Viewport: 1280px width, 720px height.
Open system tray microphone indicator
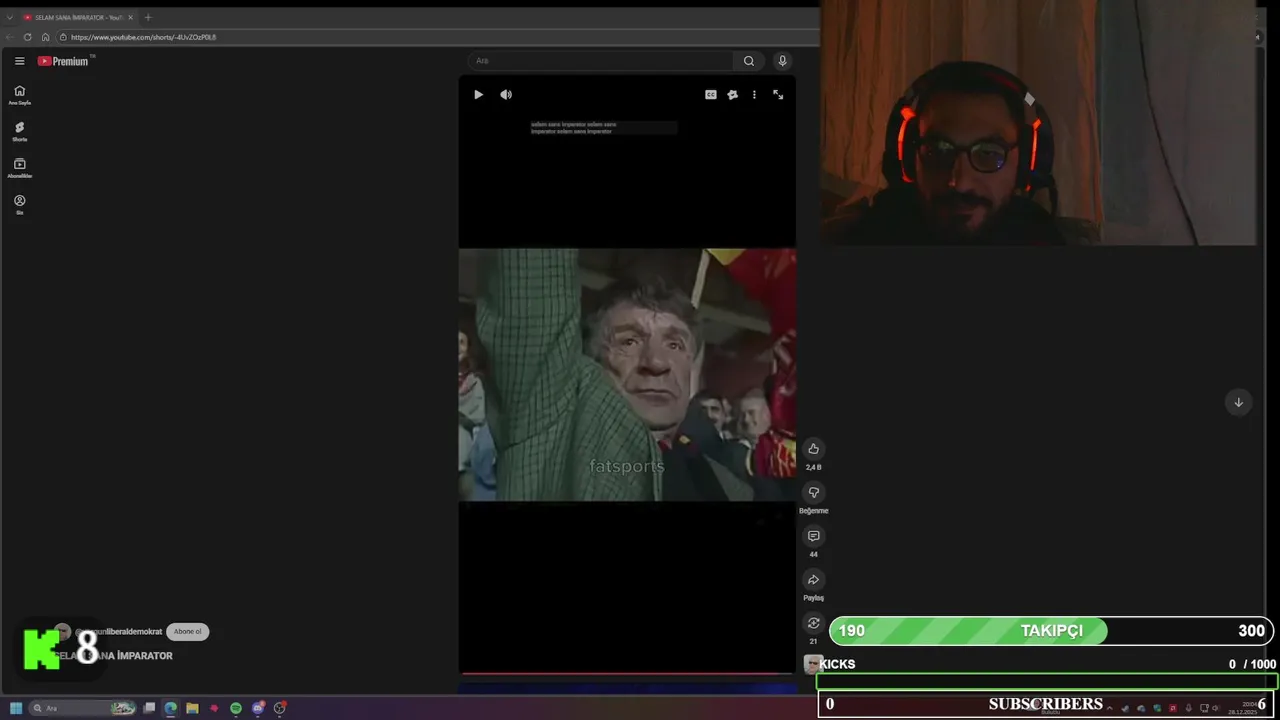[1188, 708]
